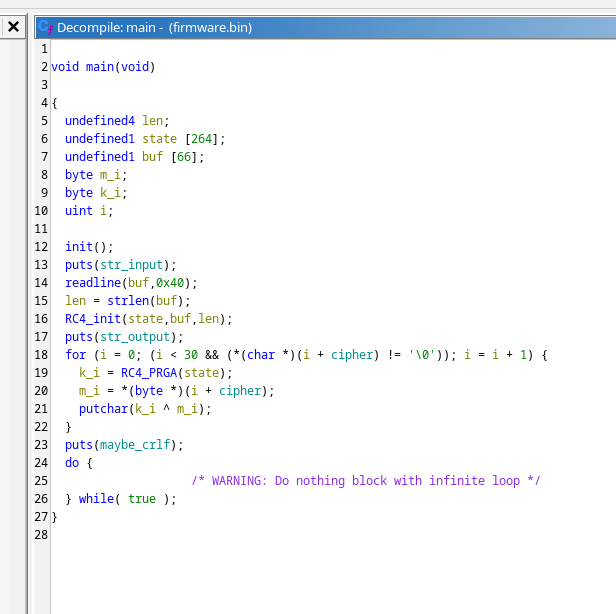Click the main function name in the signature
The image size is (616, 614).
click(100, 67)
